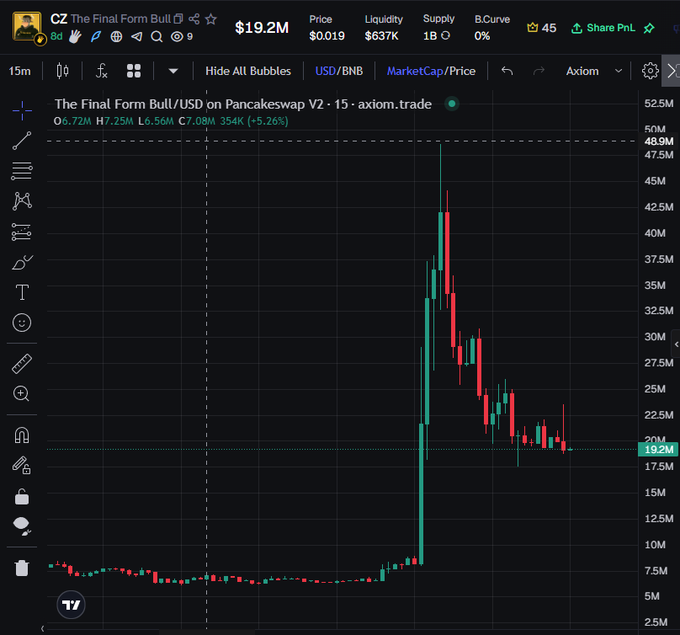Click the watchers eye count
Viewport: 680px width, 635px height.
tap(182, 36)
